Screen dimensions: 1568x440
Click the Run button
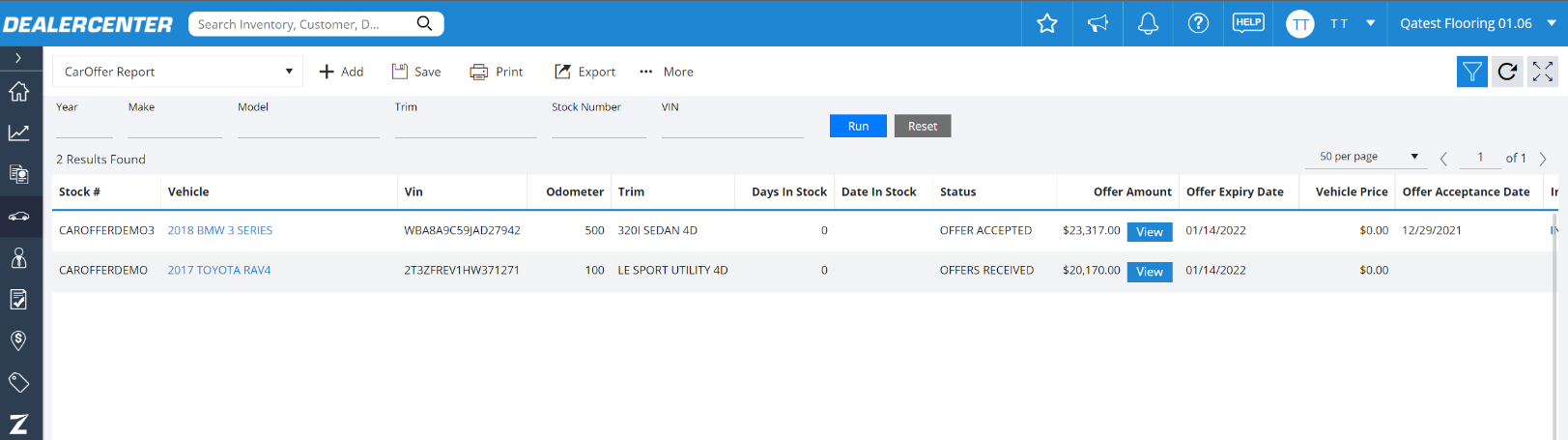858,126
